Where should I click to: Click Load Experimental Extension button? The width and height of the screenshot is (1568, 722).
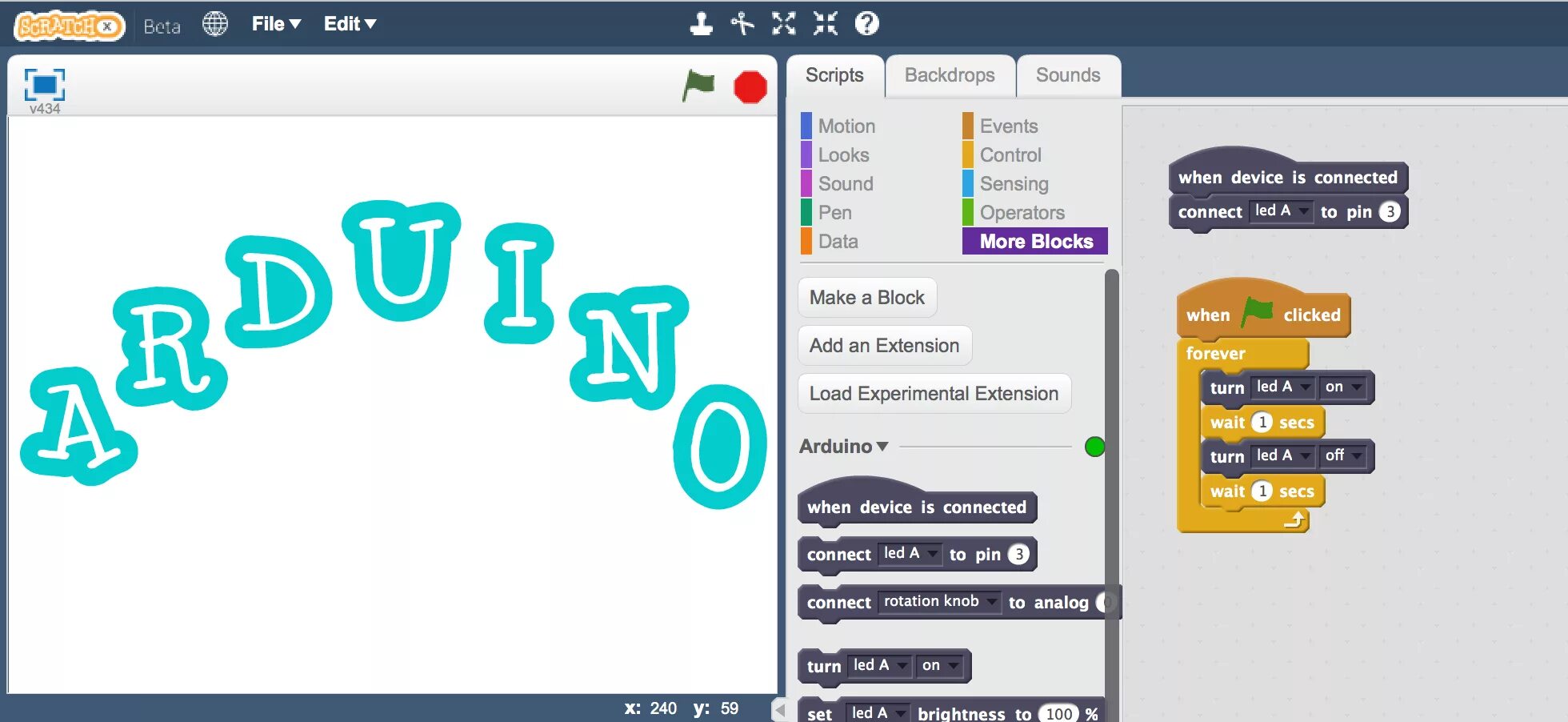point(934,394)
